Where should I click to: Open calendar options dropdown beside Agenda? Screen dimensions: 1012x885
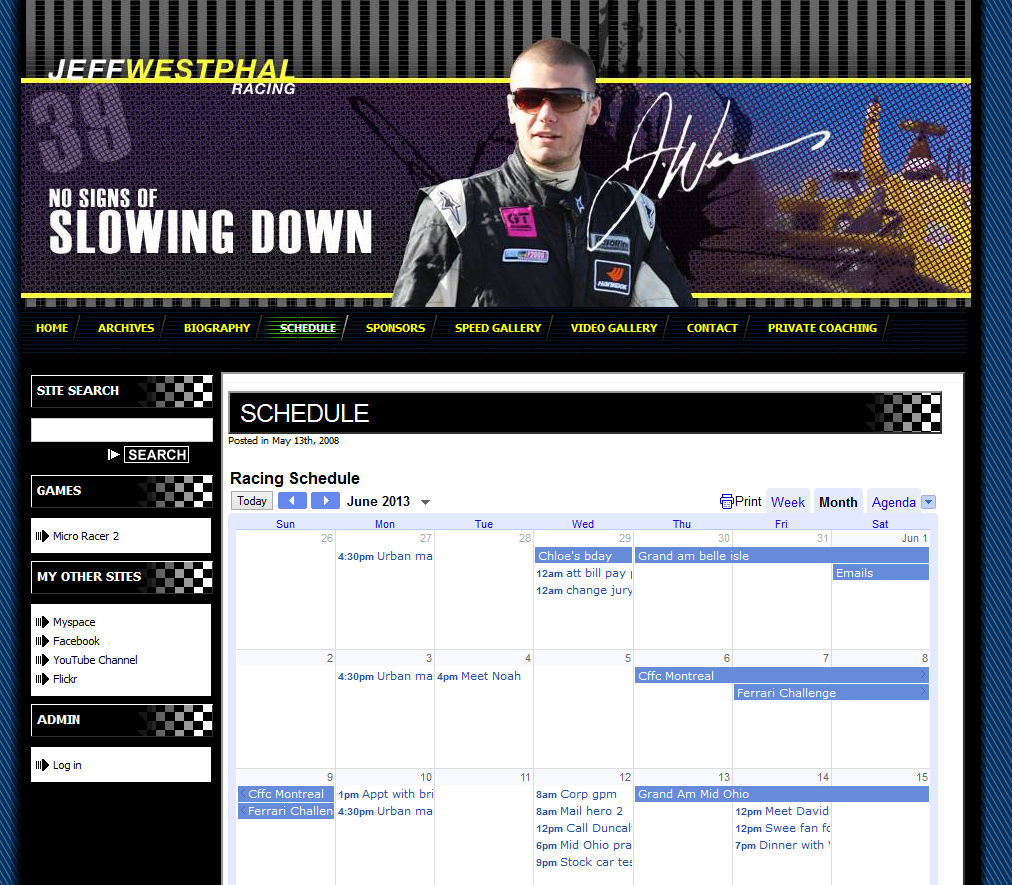[x=928, y=502]
